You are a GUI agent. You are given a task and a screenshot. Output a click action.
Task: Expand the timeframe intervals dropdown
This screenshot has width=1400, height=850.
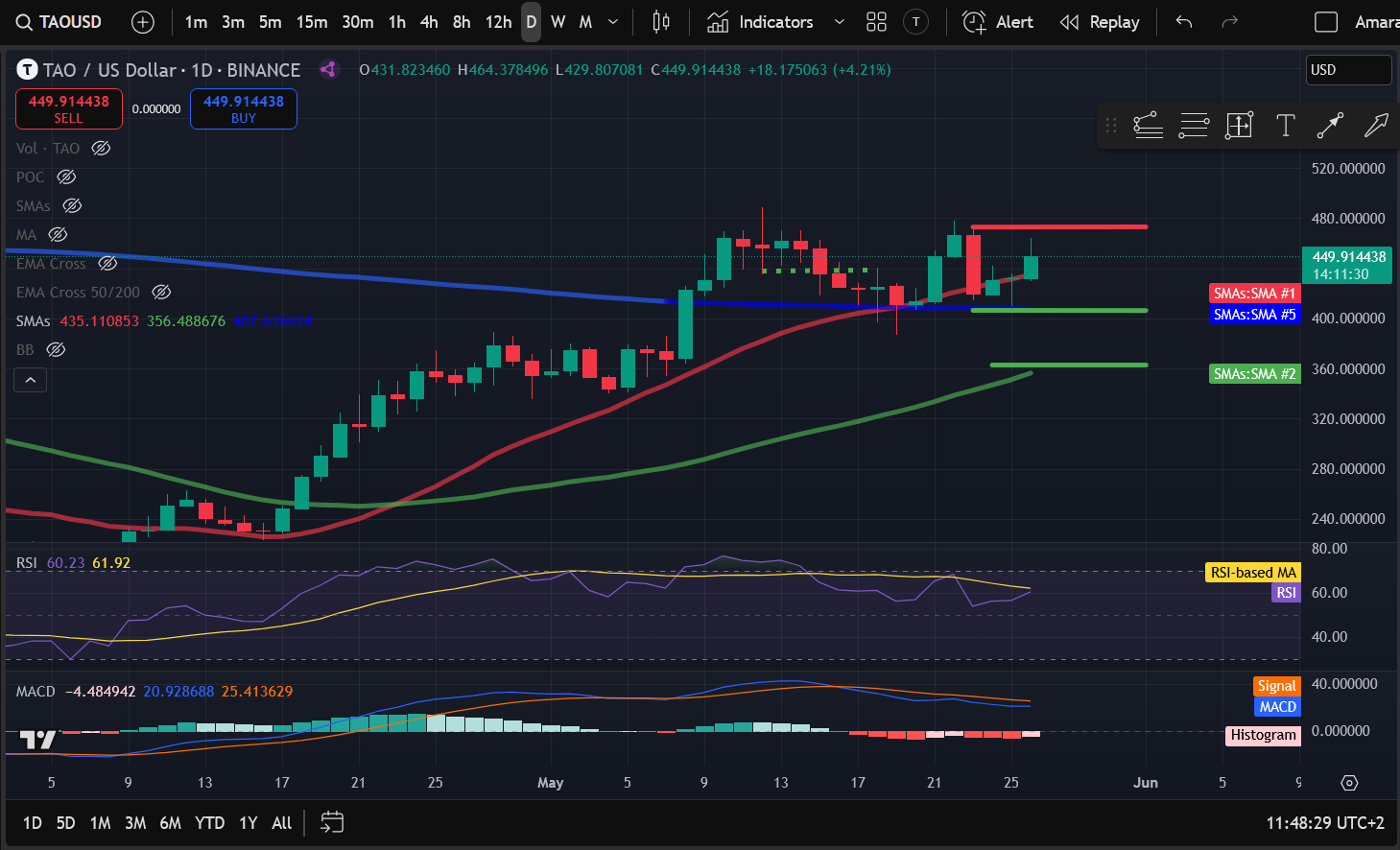[613, 22]
